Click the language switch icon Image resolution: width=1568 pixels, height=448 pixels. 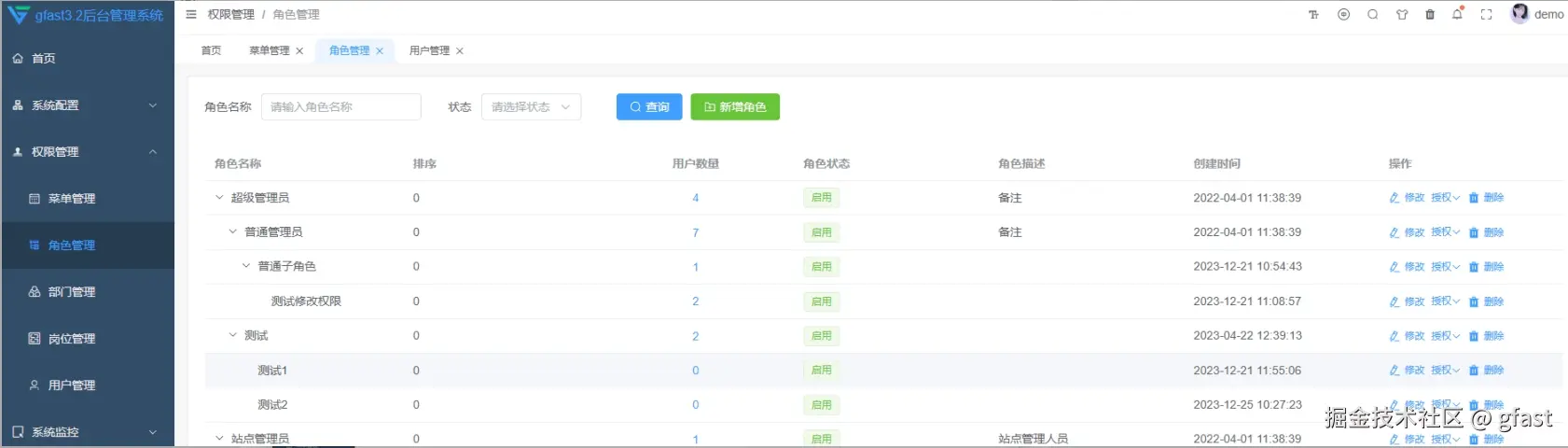tap(1343, 15)
